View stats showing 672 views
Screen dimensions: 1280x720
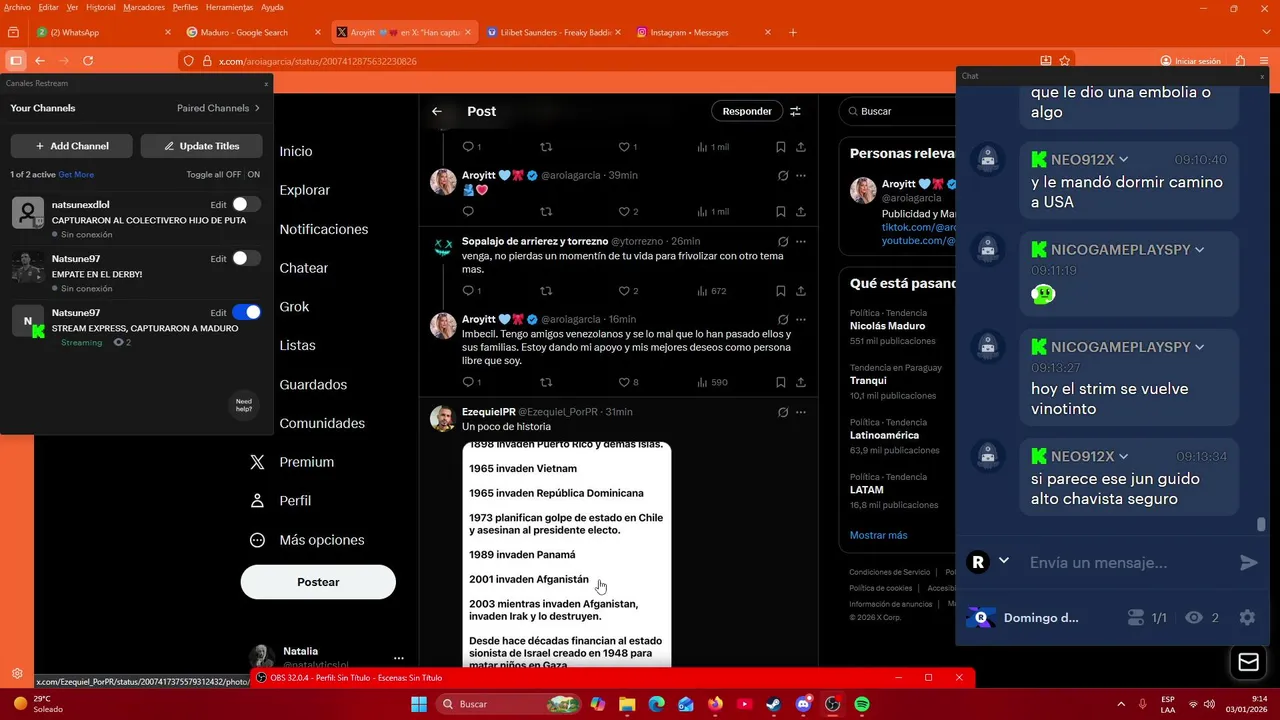[x=711, y=291]
